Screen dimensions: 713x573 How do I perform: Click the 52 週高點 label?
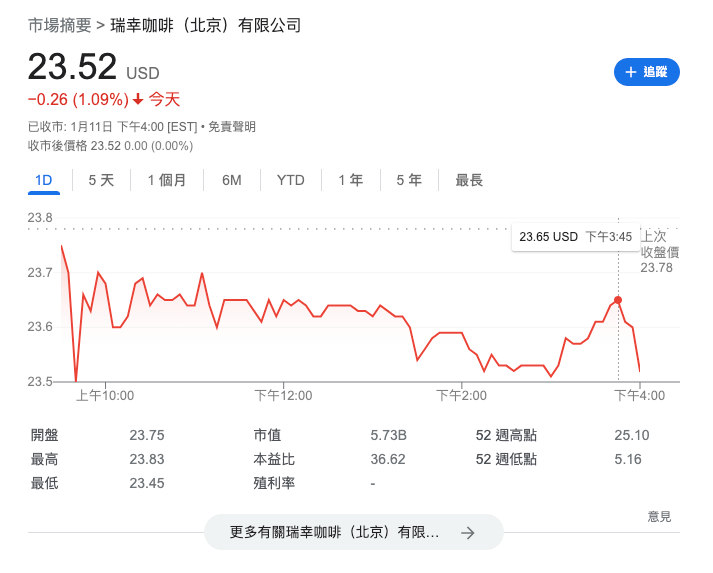click(506, 435)
